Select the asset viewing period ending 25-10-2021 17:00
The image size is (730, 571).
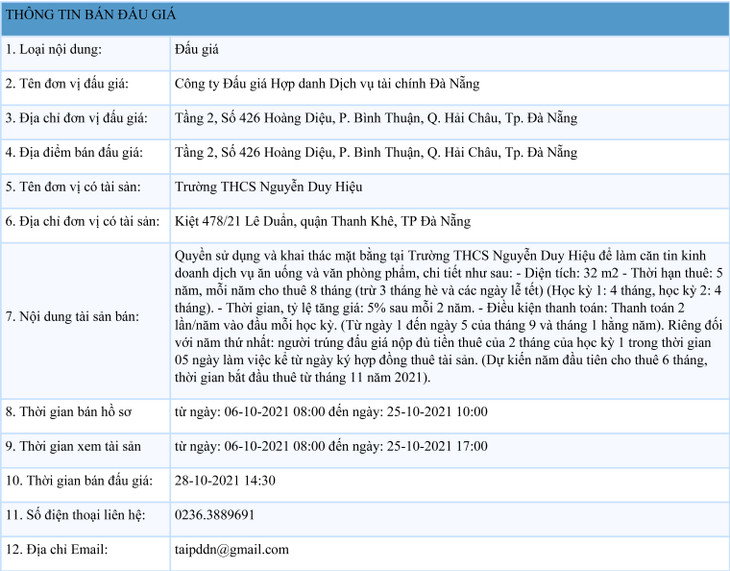(x=331, y=446)
